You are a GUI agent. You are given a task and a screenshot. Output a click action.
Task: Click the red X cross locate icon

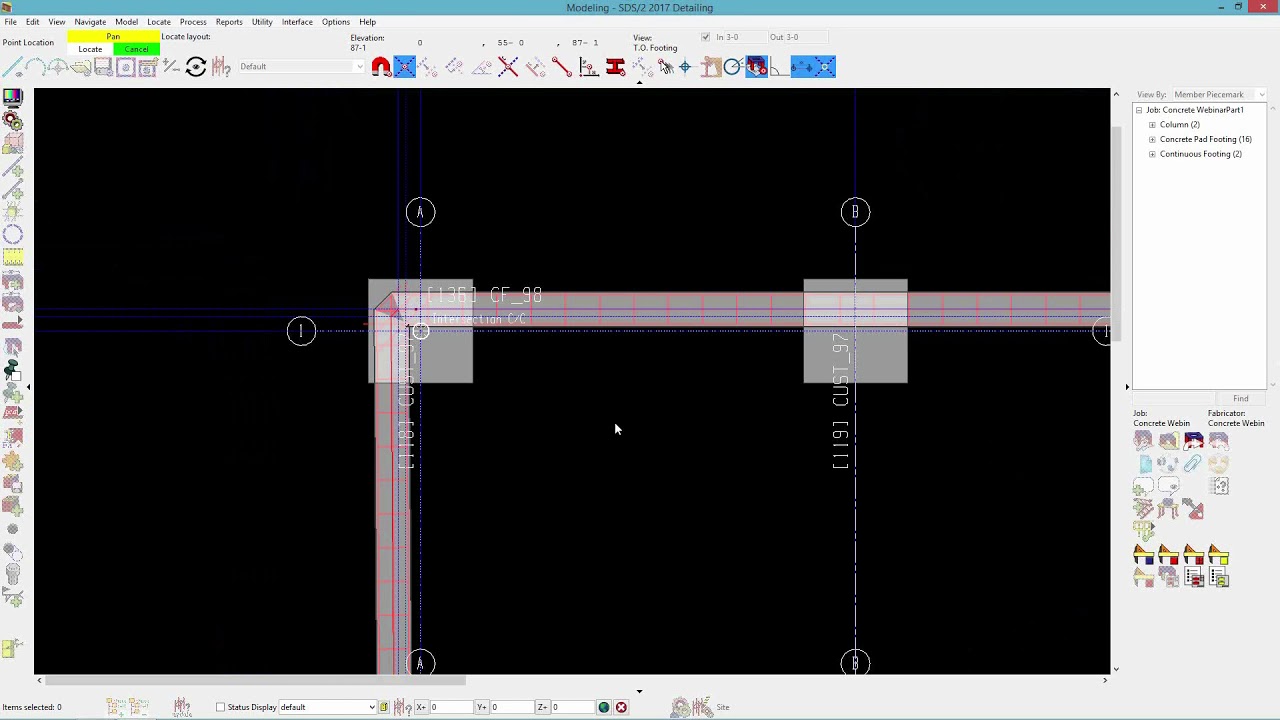507,67
